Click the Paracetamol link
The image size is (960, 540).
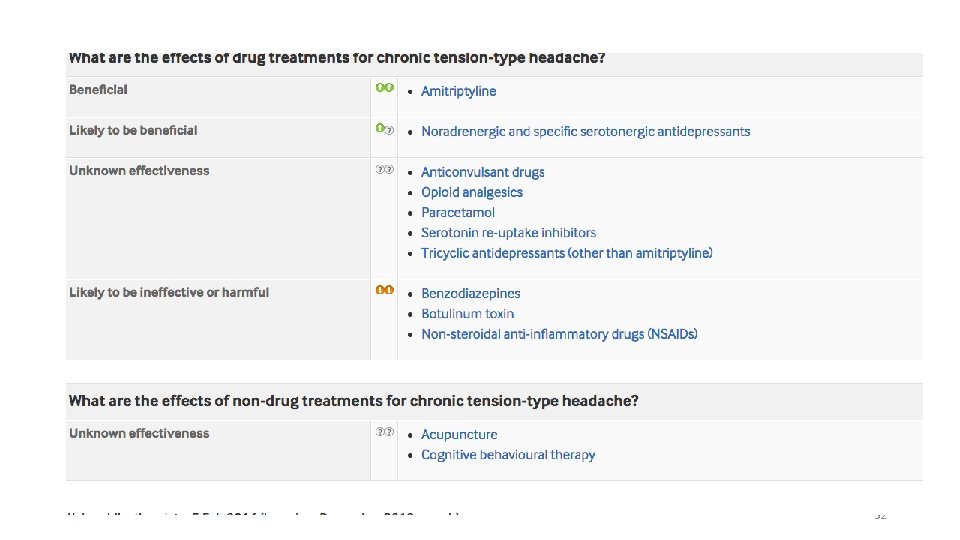457,212
